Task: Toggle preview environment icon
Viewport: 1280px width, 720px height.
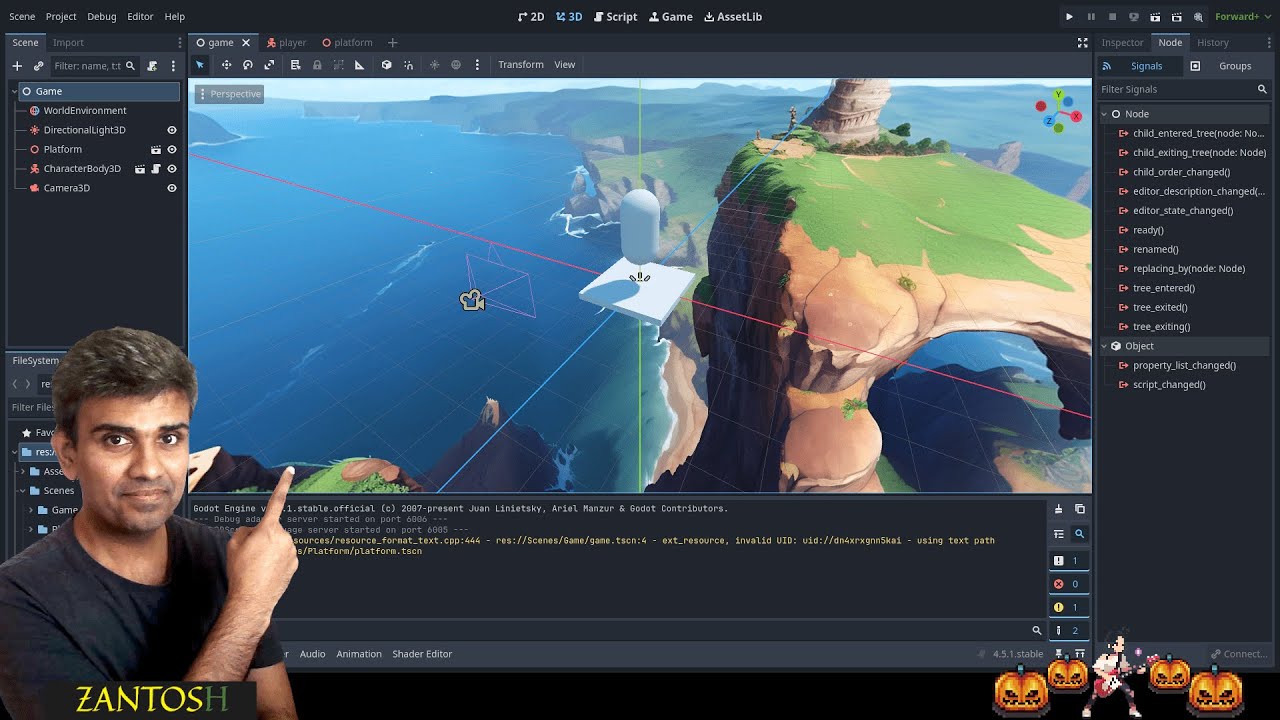Action: [x=456, y=65]
